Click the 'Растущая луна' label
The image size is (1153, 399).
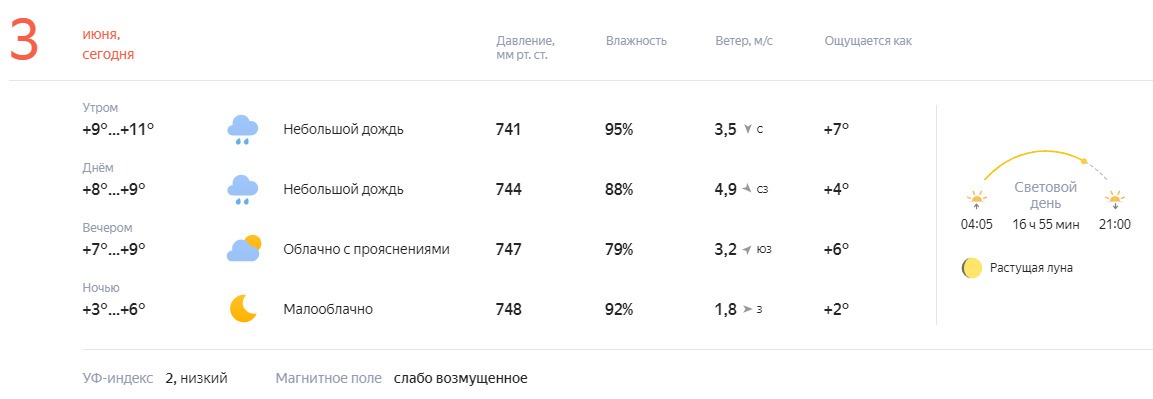click(1031, 268)
